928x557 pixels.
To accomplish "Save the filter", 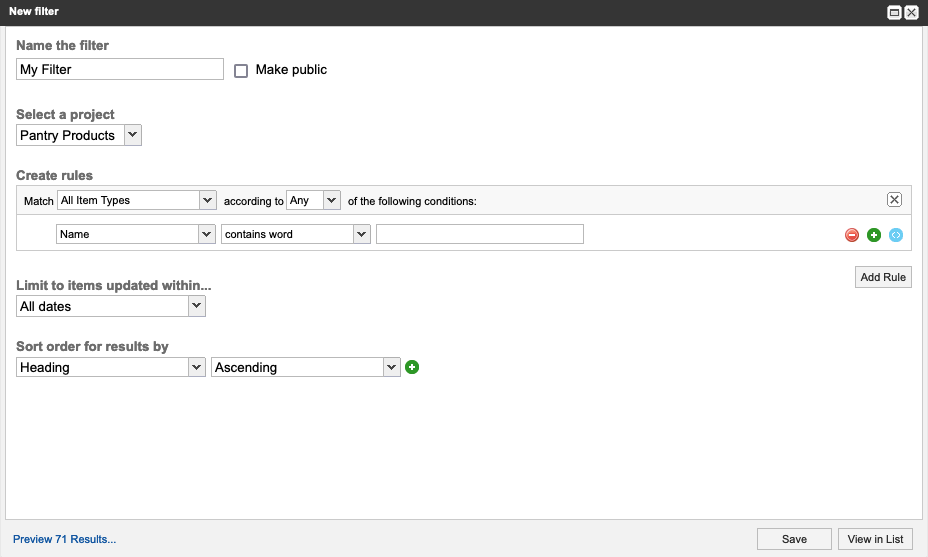I will tap(794, 539).
